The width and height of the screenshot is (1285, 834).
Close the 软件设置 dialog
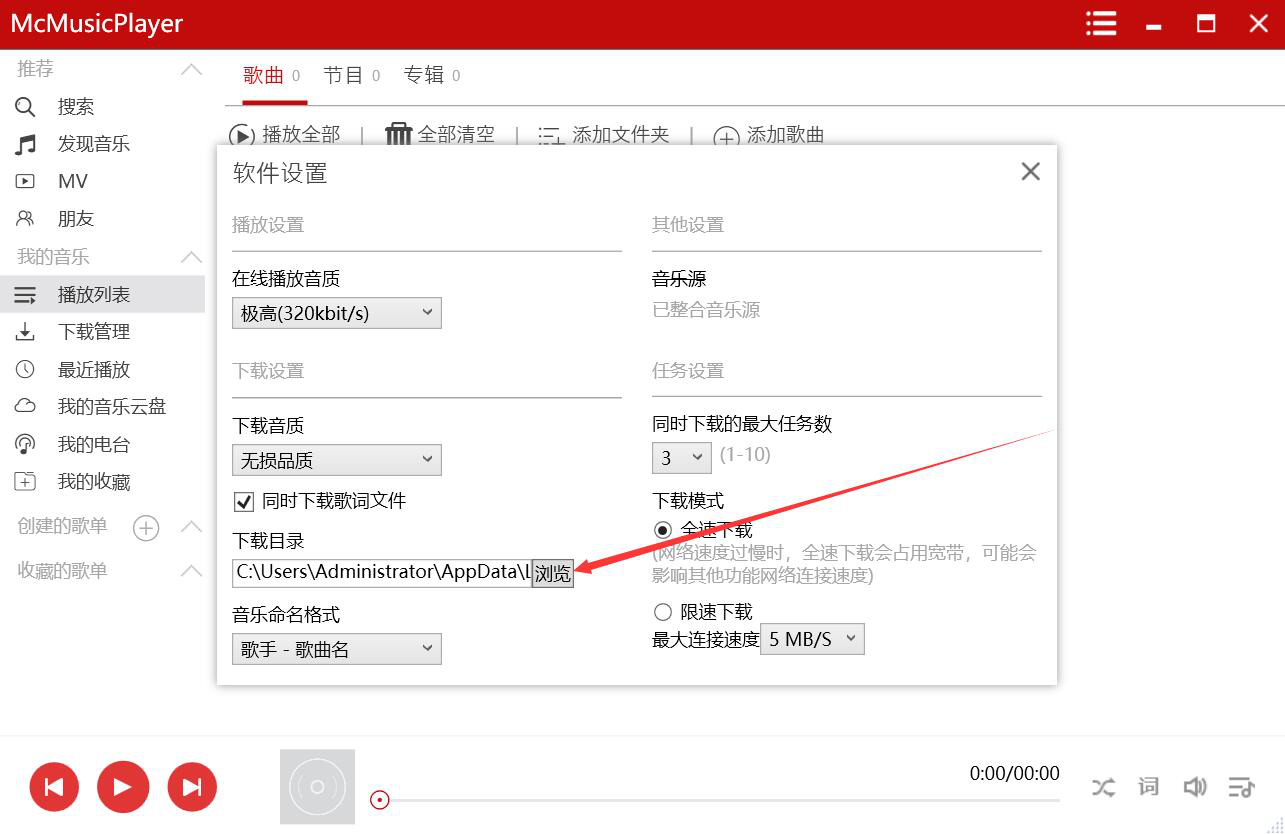pos(1031,172)
